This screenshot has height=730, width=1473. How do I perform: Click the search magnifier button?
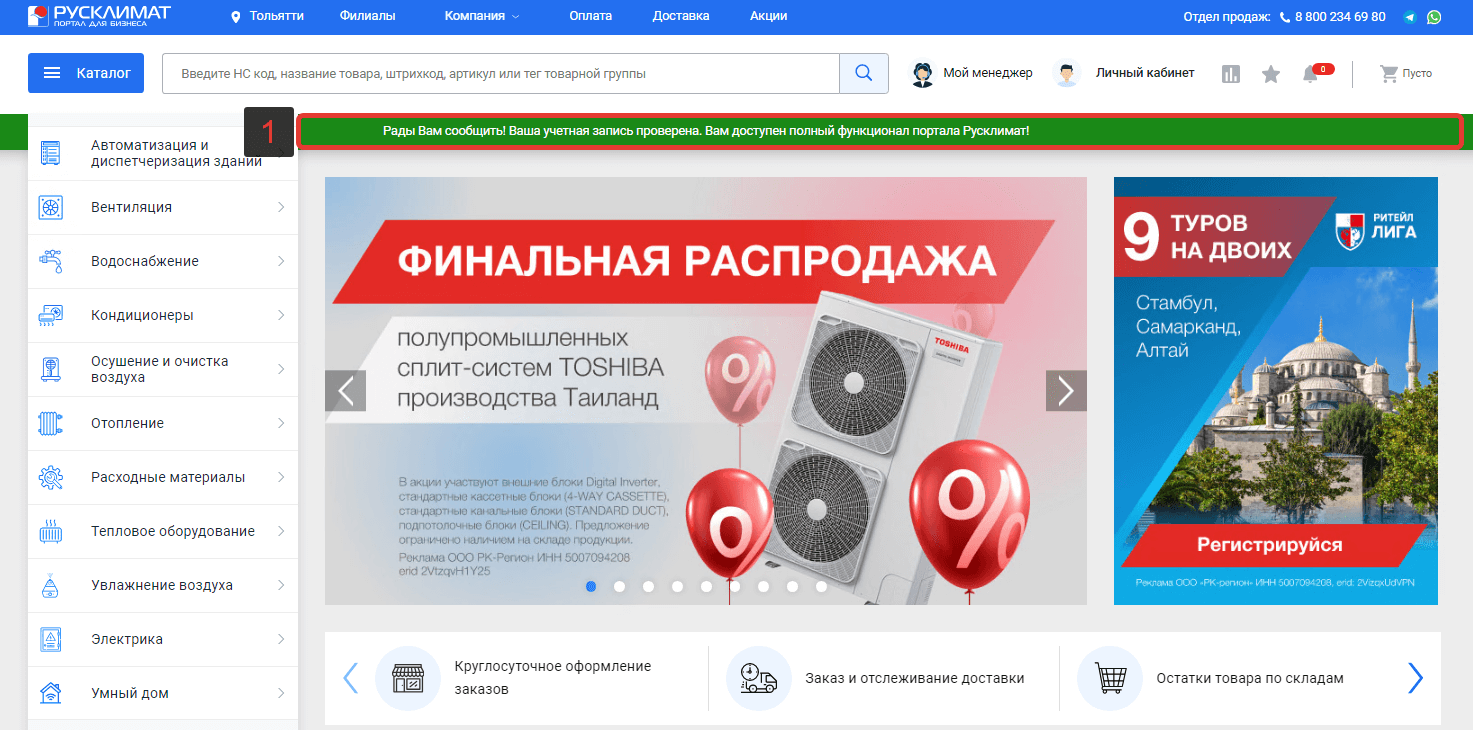click(x=864, y=73)
